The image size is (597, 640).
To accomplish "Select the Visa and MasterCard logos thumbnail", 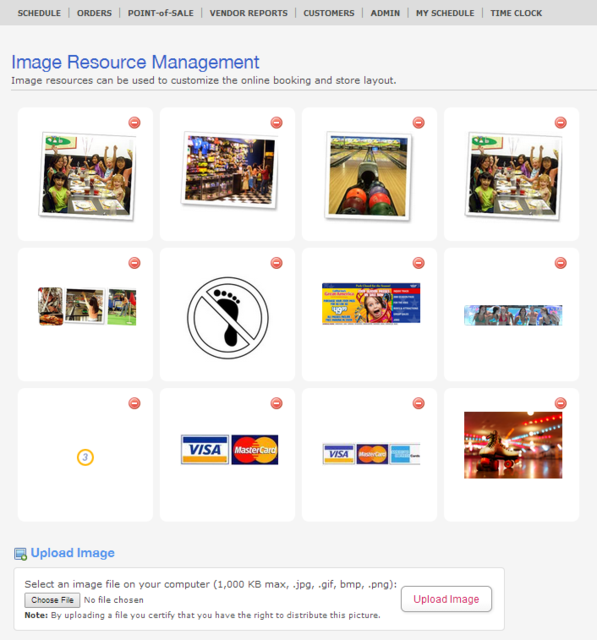I will [230, 449].
